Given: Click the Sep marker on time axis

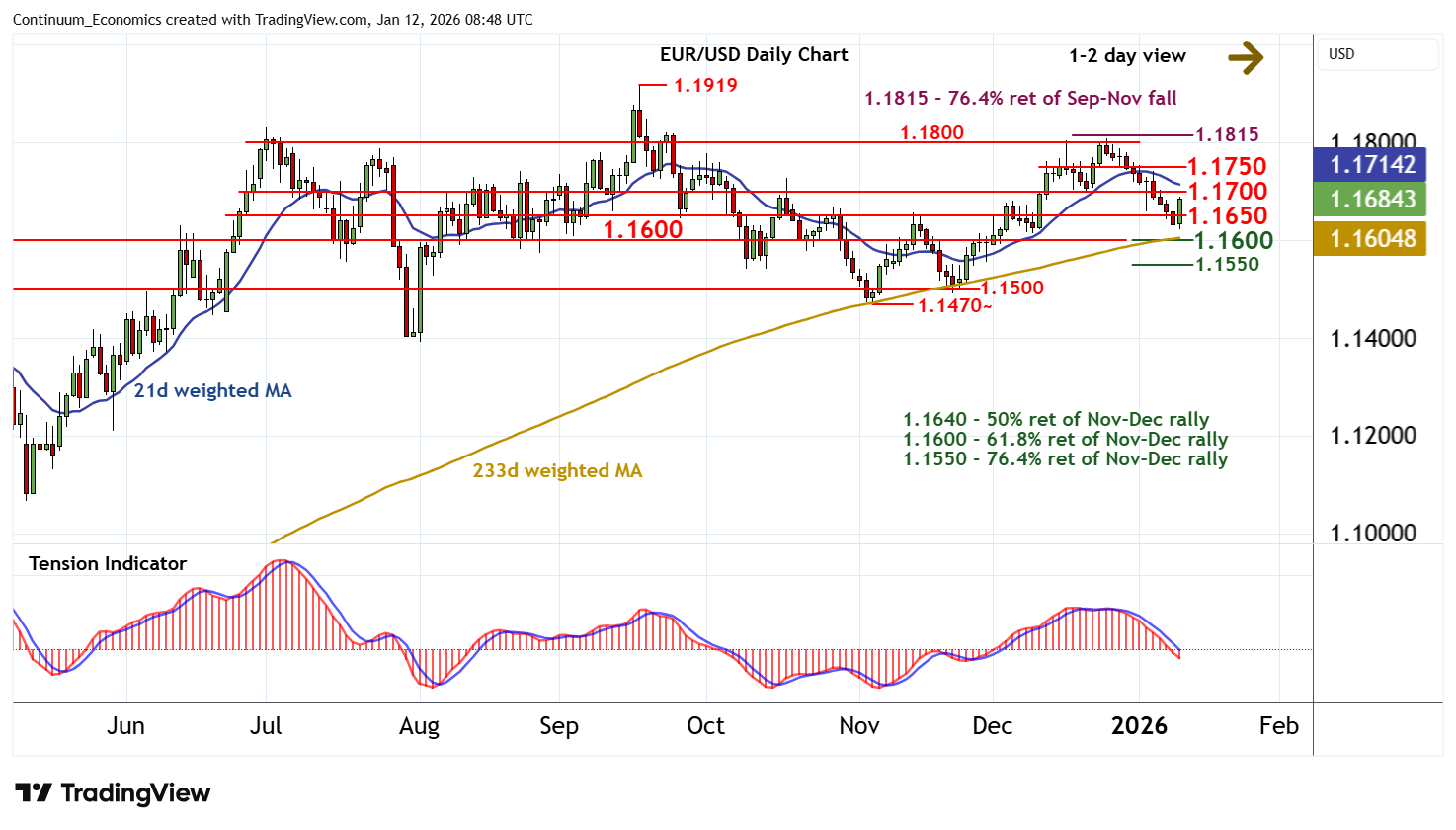Looking at the screenshot, I should [558, 726].
